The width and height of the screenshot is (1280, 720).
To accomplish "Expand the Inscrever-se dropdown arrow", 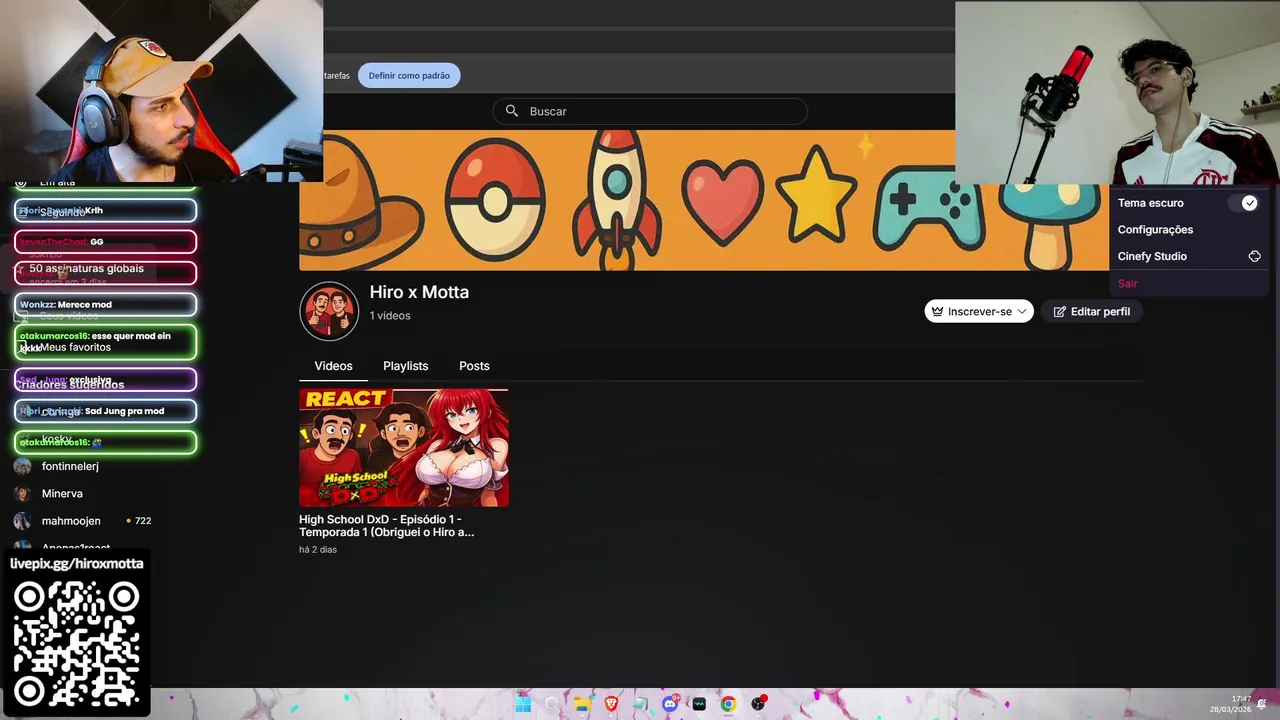I will [x=1022, y=312].
